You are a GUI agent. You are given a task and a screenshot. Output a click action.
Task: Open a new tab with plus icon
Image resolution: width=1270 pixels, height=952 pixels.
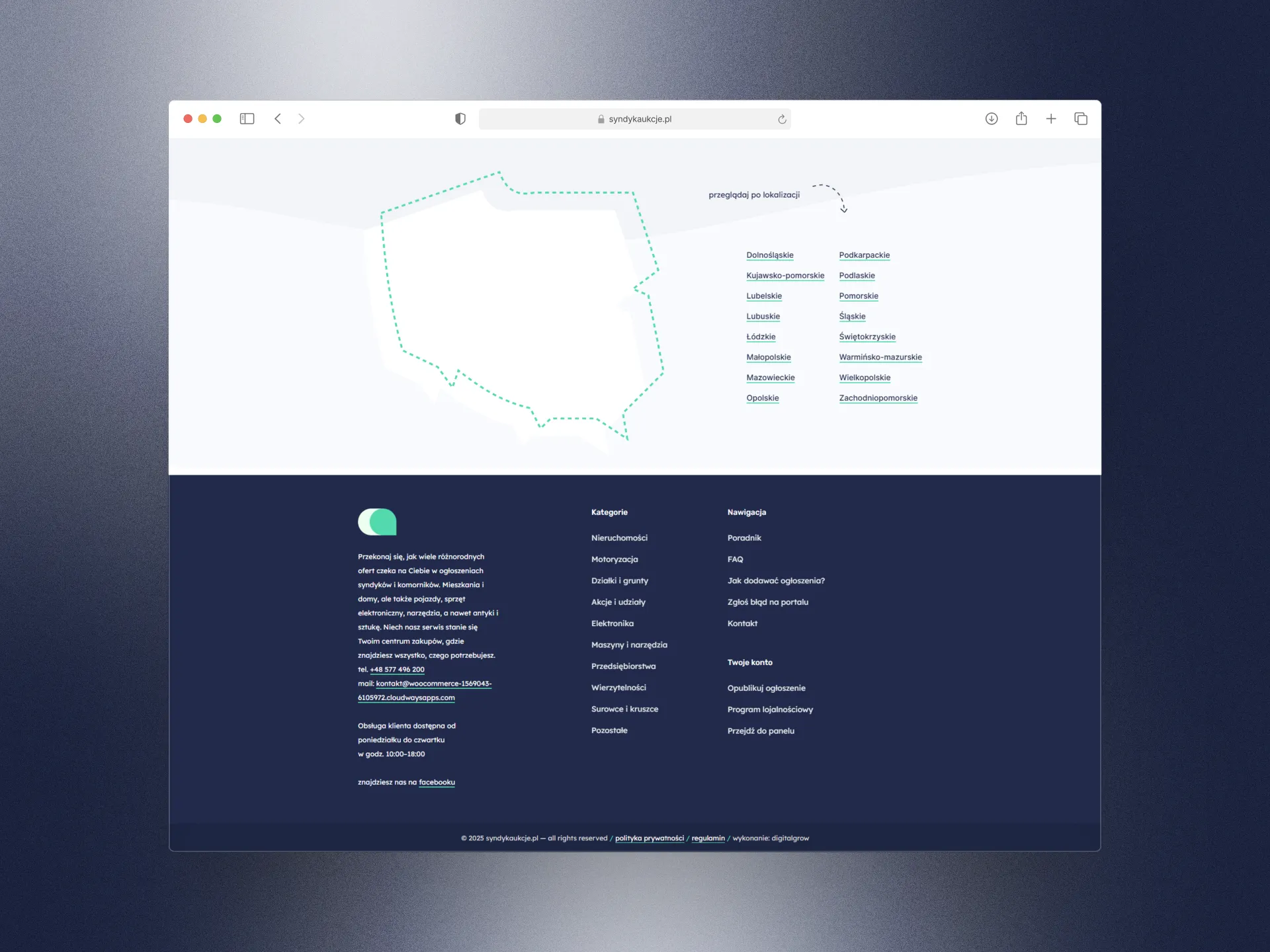tap(1051, 119)
